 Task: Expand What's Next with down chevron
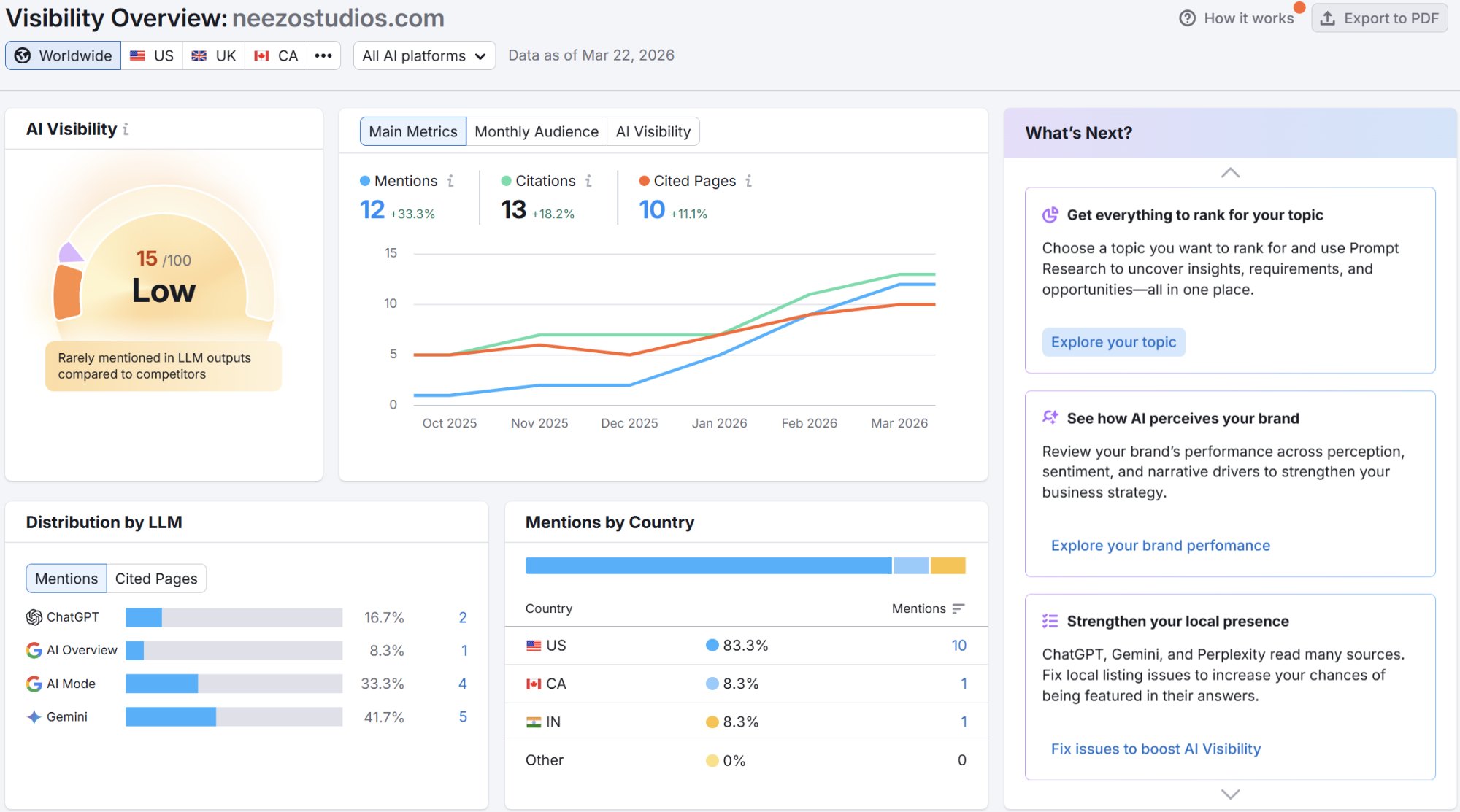click(1230, 794)
